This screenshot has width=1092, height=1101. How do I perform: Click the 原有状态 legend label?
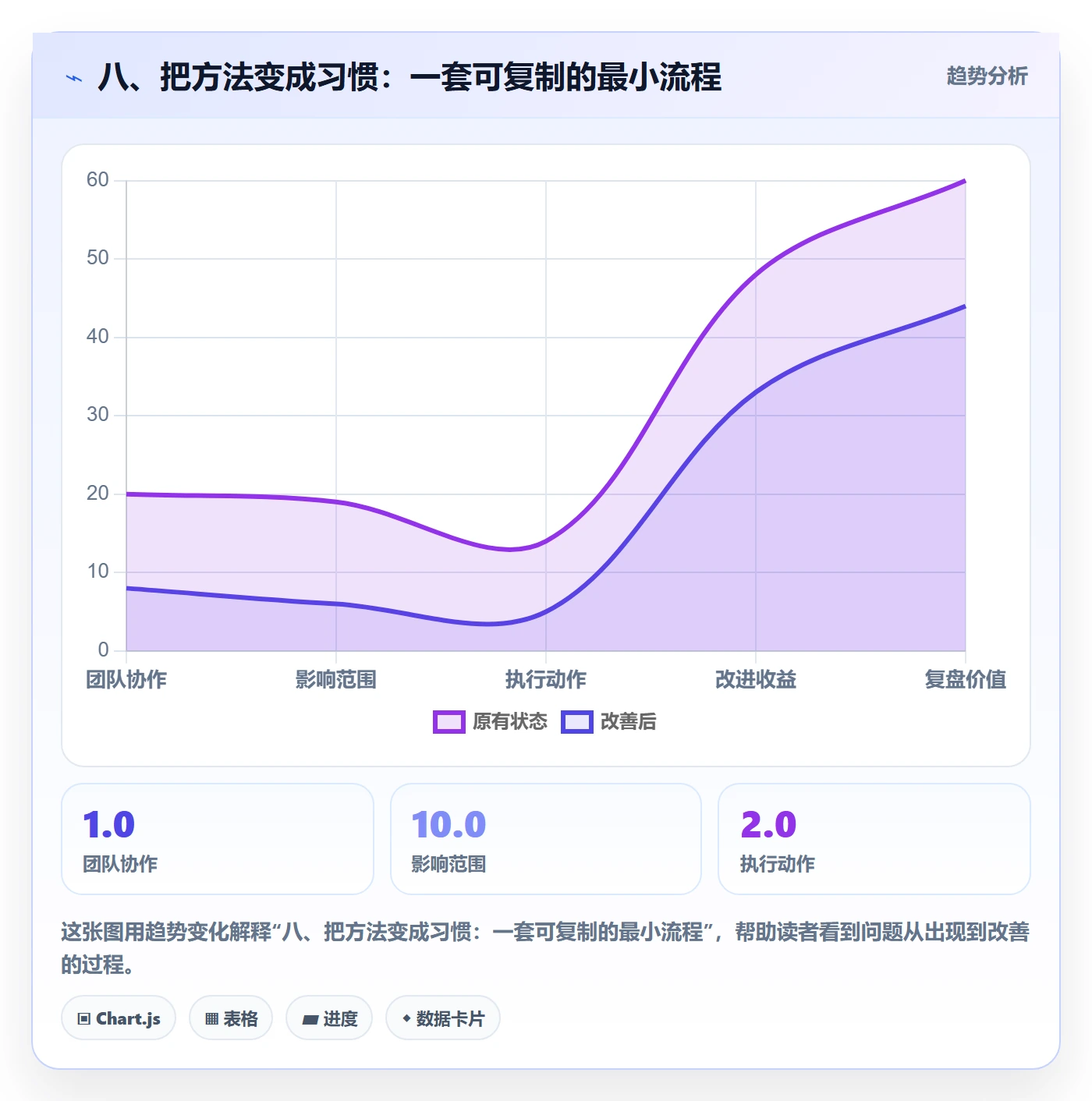point(510,722)
